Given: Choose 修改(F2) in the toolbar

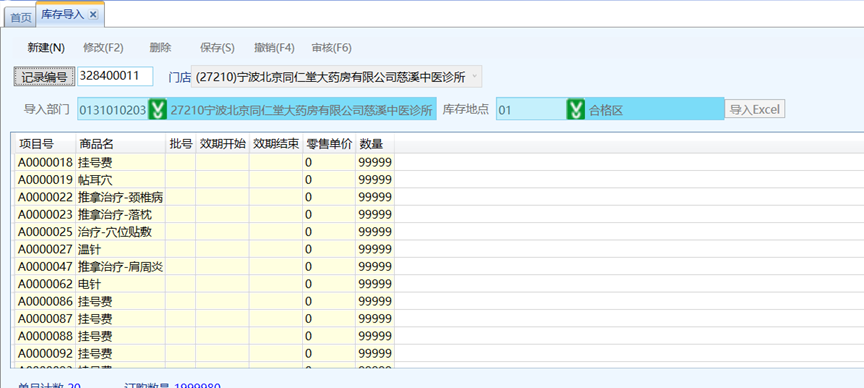Looking at the screenshot, I should tap(103, 48).
